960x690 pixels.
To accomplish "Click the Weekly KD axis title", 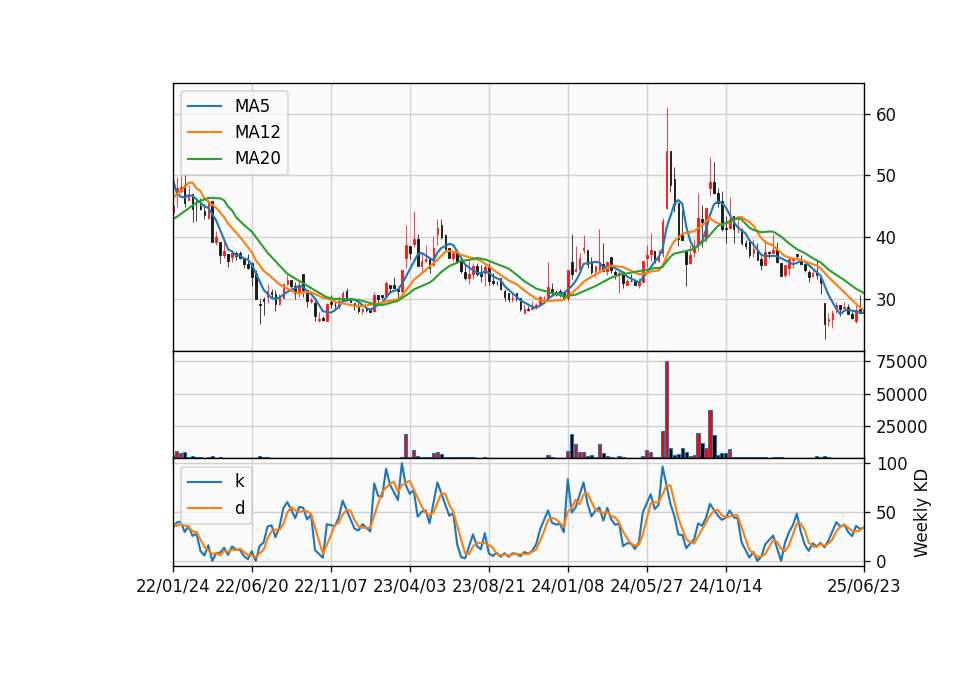I will tap(920, 513).
